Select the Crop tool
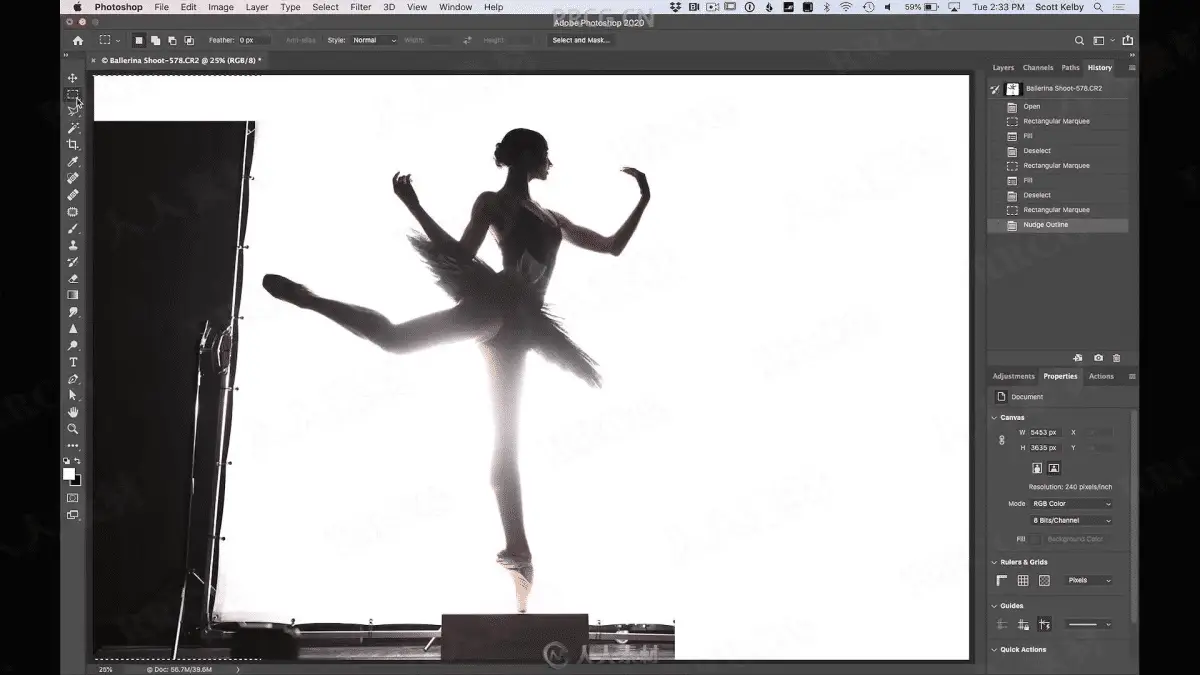1200x675 pixels. [x=73, y=145]
